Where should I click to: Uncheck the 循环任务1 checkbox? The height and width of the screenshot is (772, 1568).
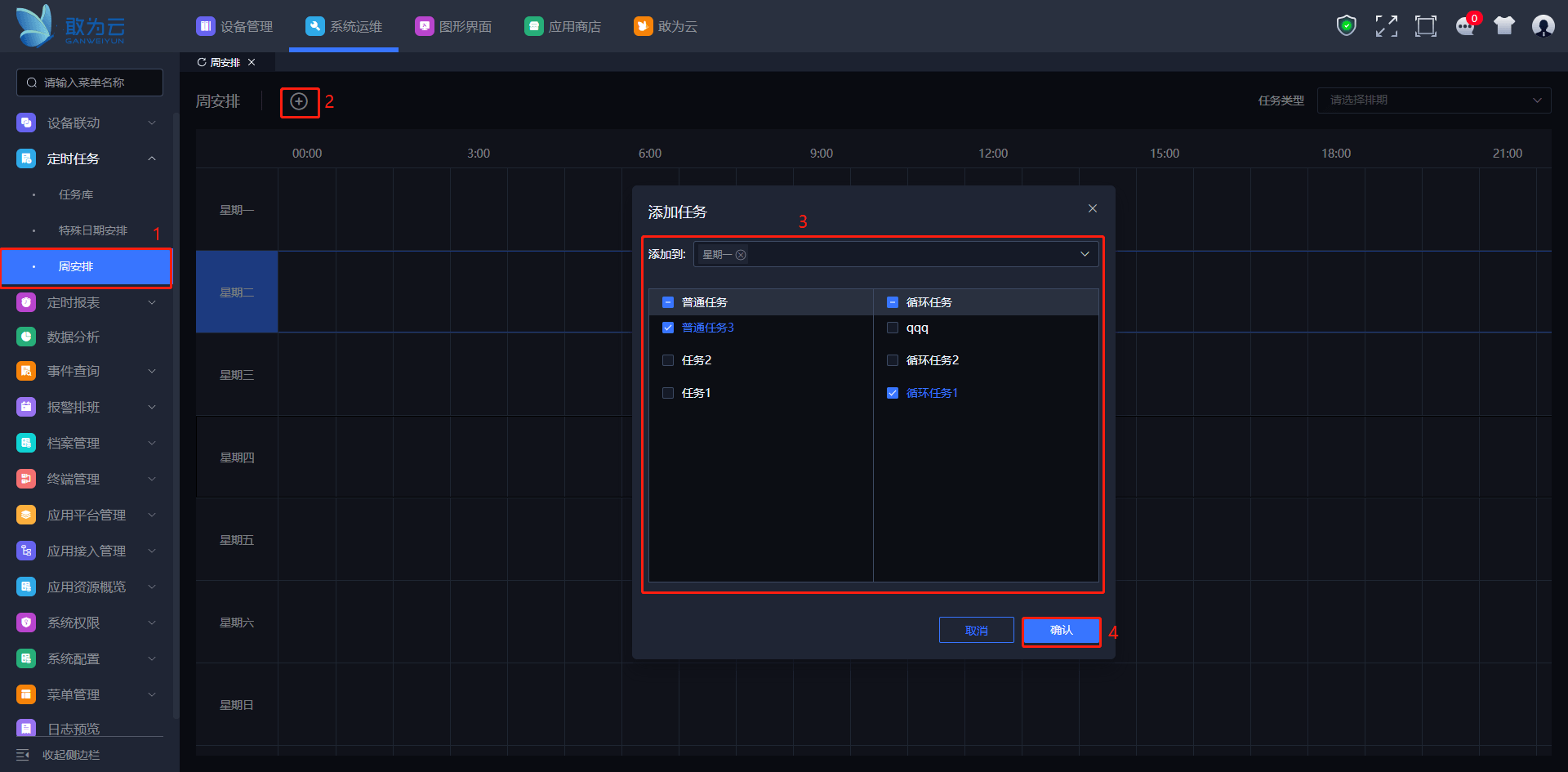893,393
